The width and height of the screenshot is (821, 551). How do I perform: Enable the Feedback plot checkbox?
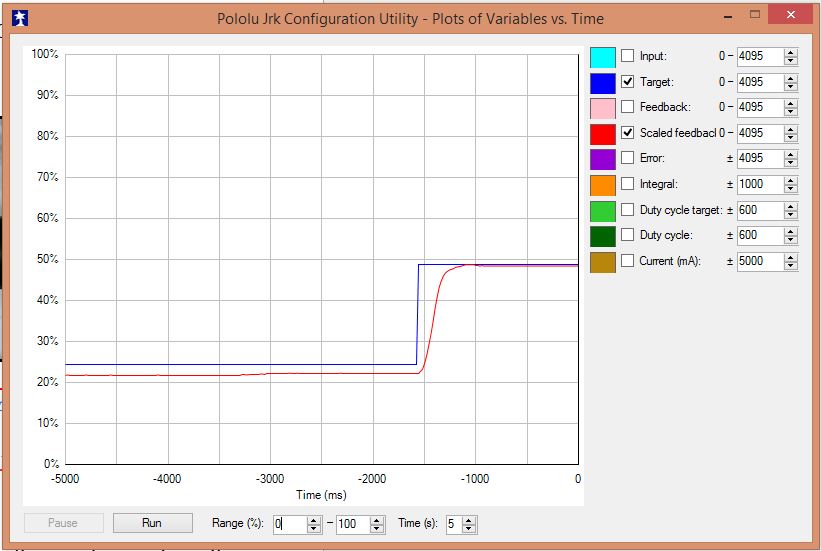tap(627, 107)
